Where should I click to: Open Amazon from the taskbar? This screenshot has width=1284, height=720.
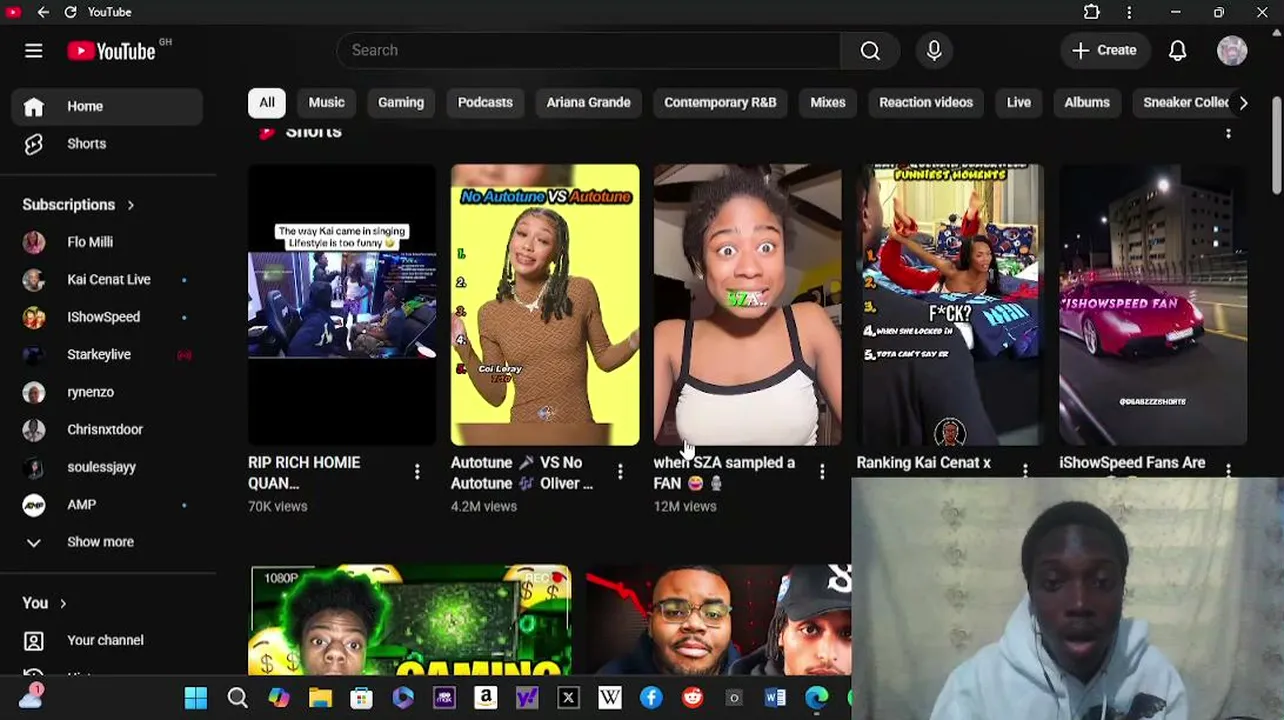(485, 698)
